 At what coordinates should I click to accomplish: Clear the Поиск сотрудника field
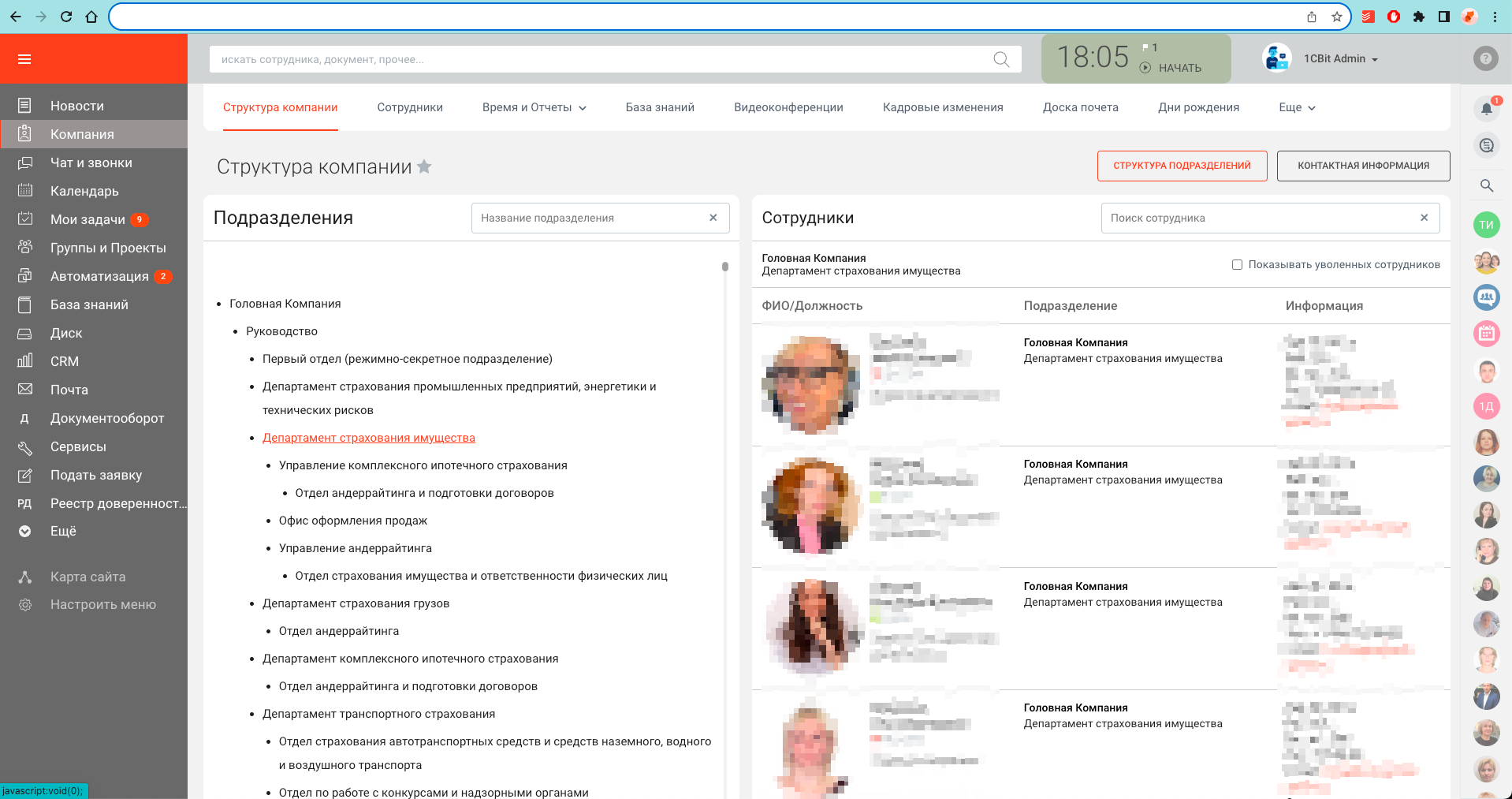point(1424,218)
